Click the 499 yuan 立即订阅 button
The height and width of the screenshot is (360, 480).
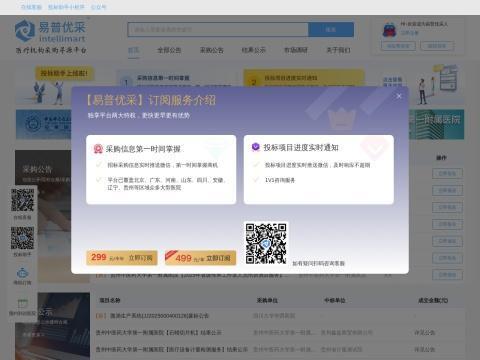(200, 258)
